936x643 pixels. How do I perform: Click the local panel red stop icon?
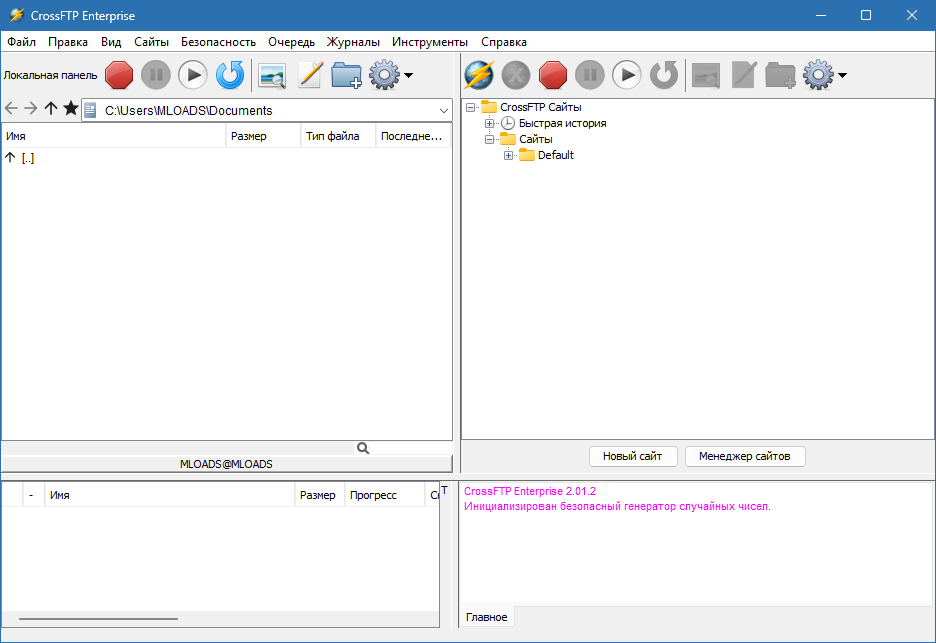119,75
